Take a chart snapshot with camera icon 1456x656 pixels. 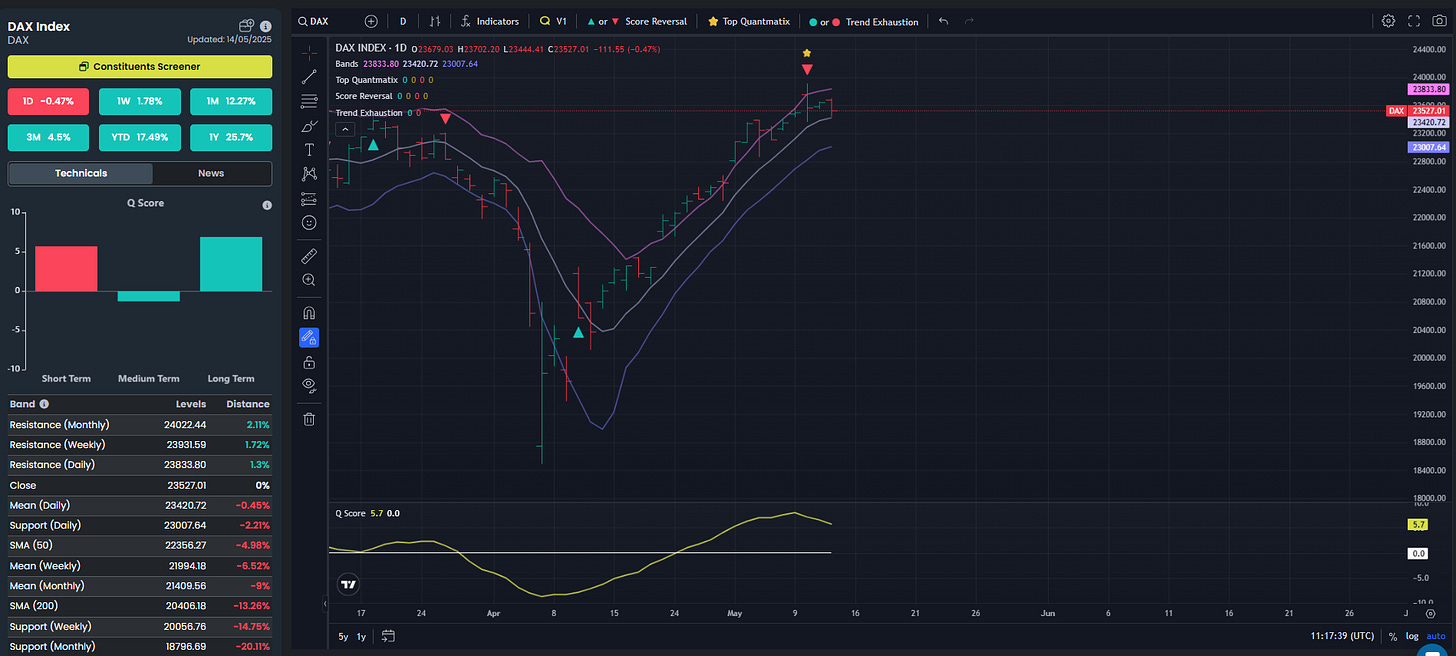pos(1440,21)
